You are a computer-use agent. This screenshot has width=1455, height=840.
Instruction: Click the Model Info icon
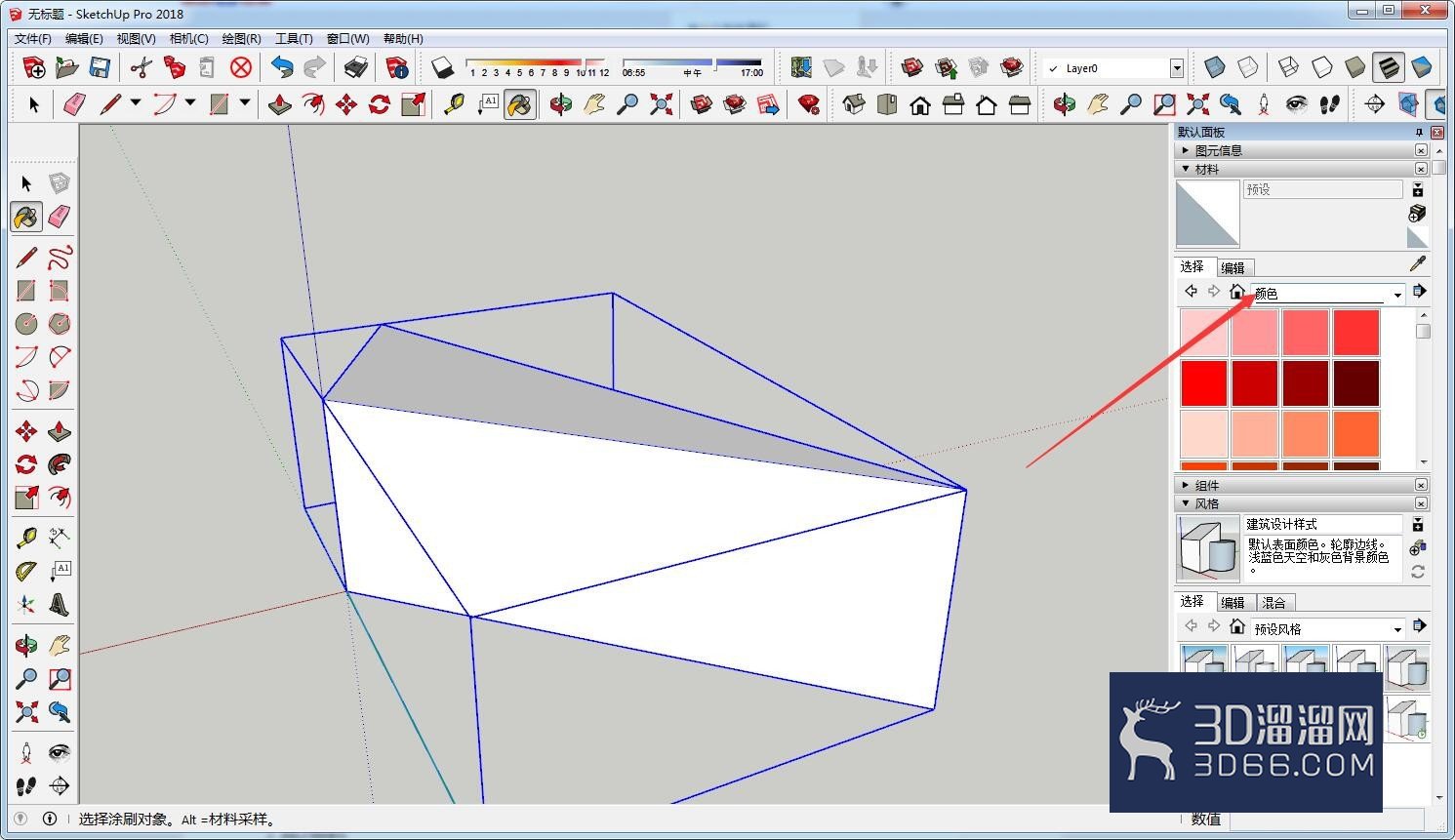(397, 67)
